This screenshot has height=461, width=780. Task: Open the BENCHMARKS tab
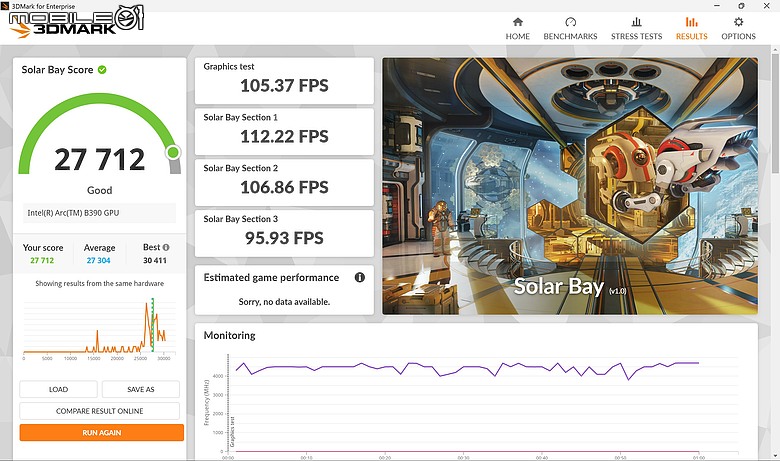pos(570,29)
